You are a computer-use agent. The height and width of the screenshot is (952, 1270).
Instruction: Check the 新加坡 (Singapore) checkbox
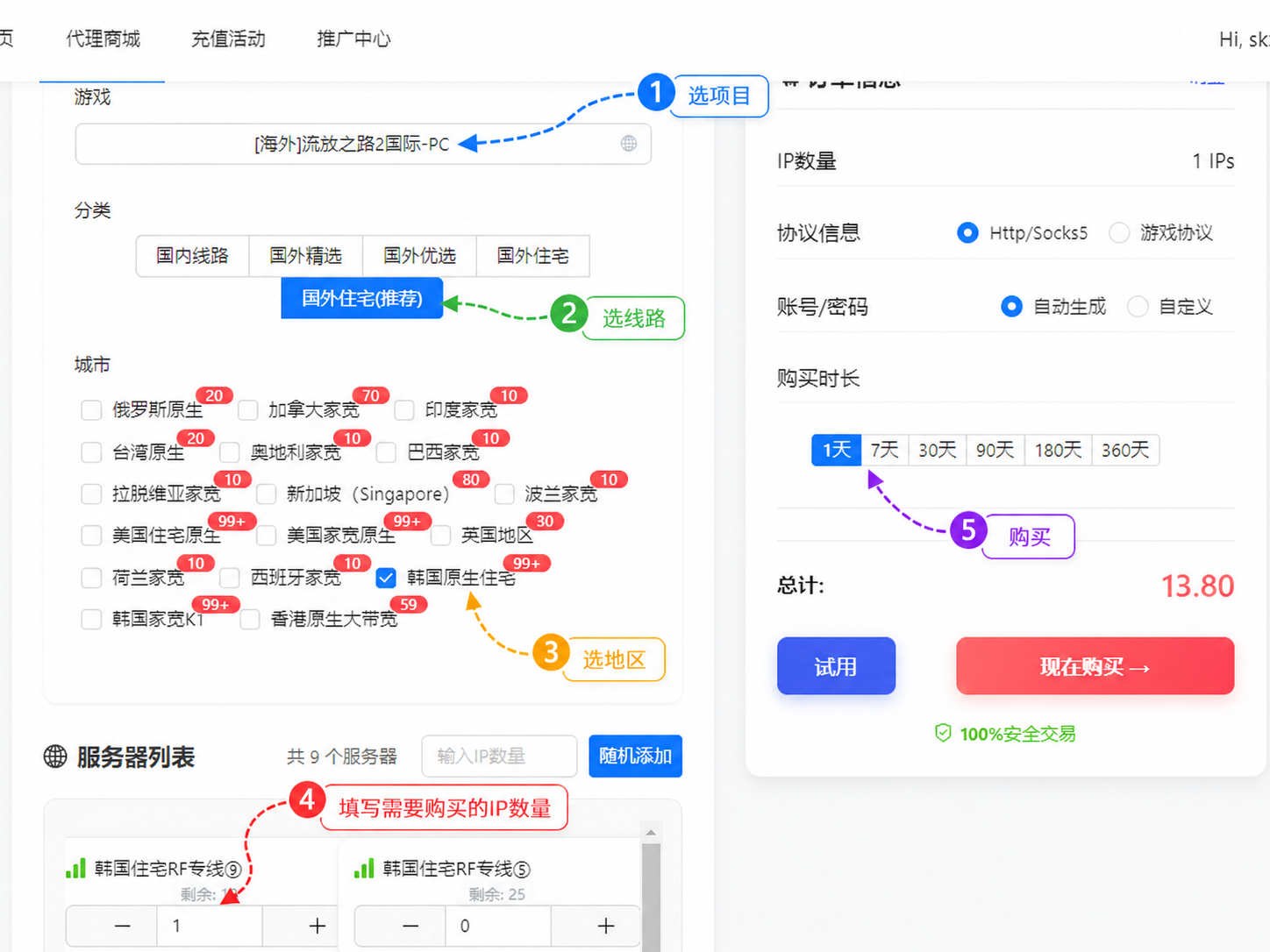pos(267,494)
